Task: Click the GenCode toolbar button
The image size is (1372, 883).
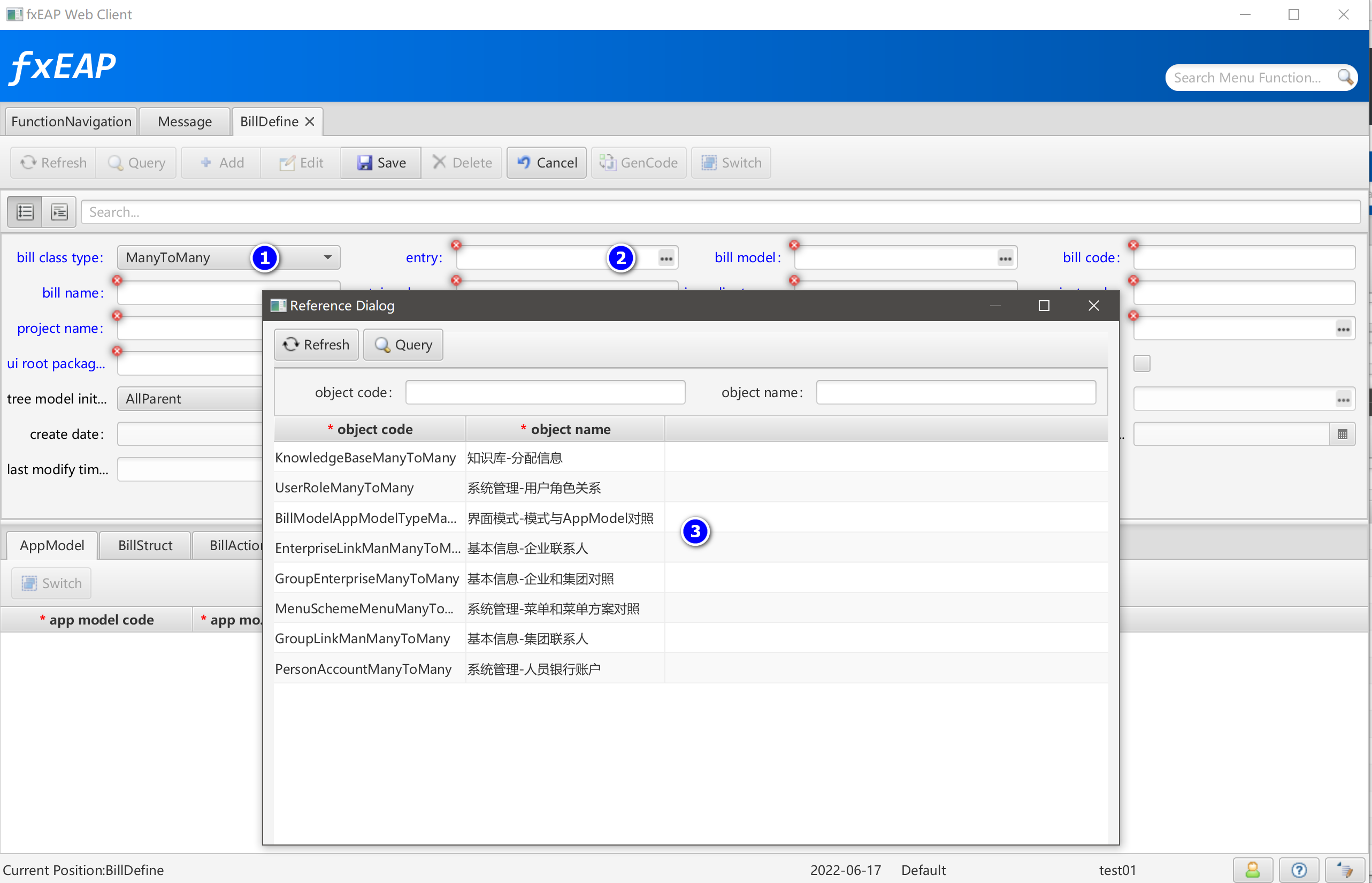Action: click(639, 163)
